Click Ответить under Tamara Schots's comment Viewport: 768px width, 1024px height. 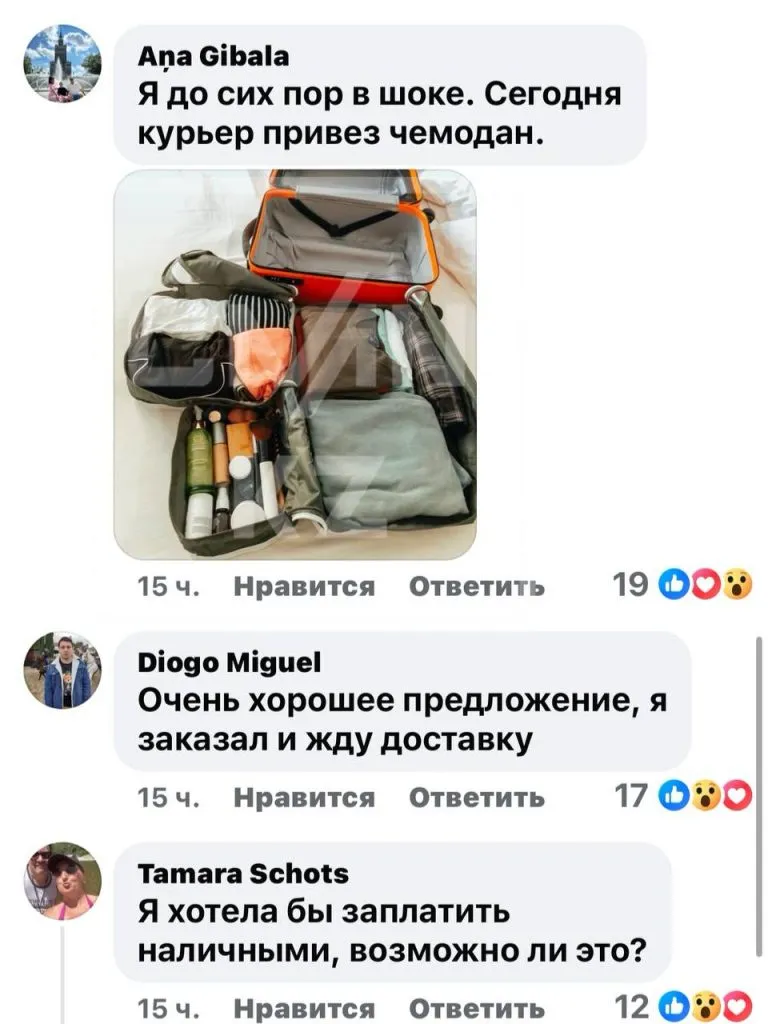[477, 1008]
